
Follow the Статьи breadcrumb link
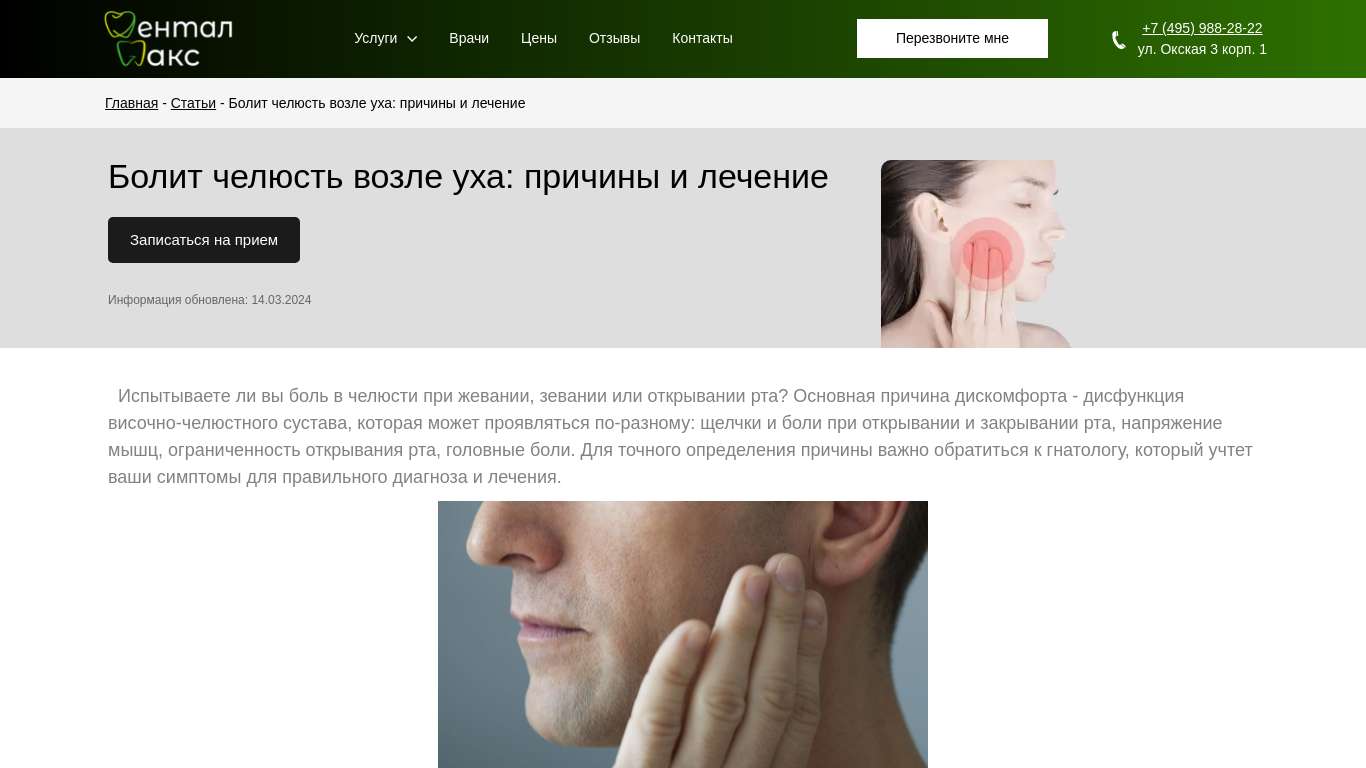(x=193, y=103)
